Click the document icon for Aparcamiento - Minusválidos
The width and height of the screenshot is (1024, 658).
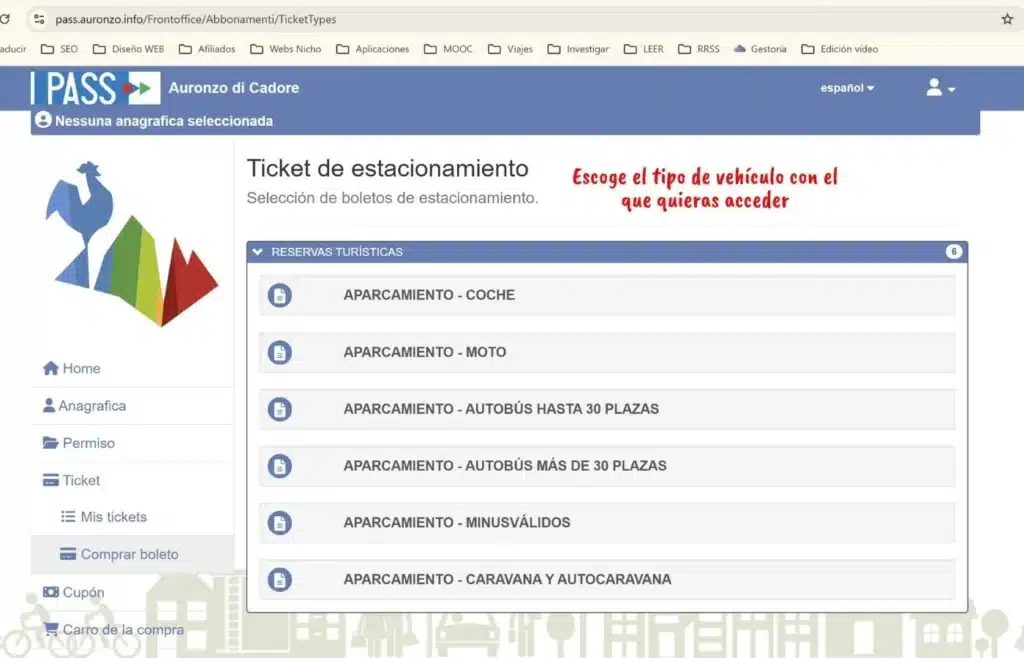pos(280,523)
